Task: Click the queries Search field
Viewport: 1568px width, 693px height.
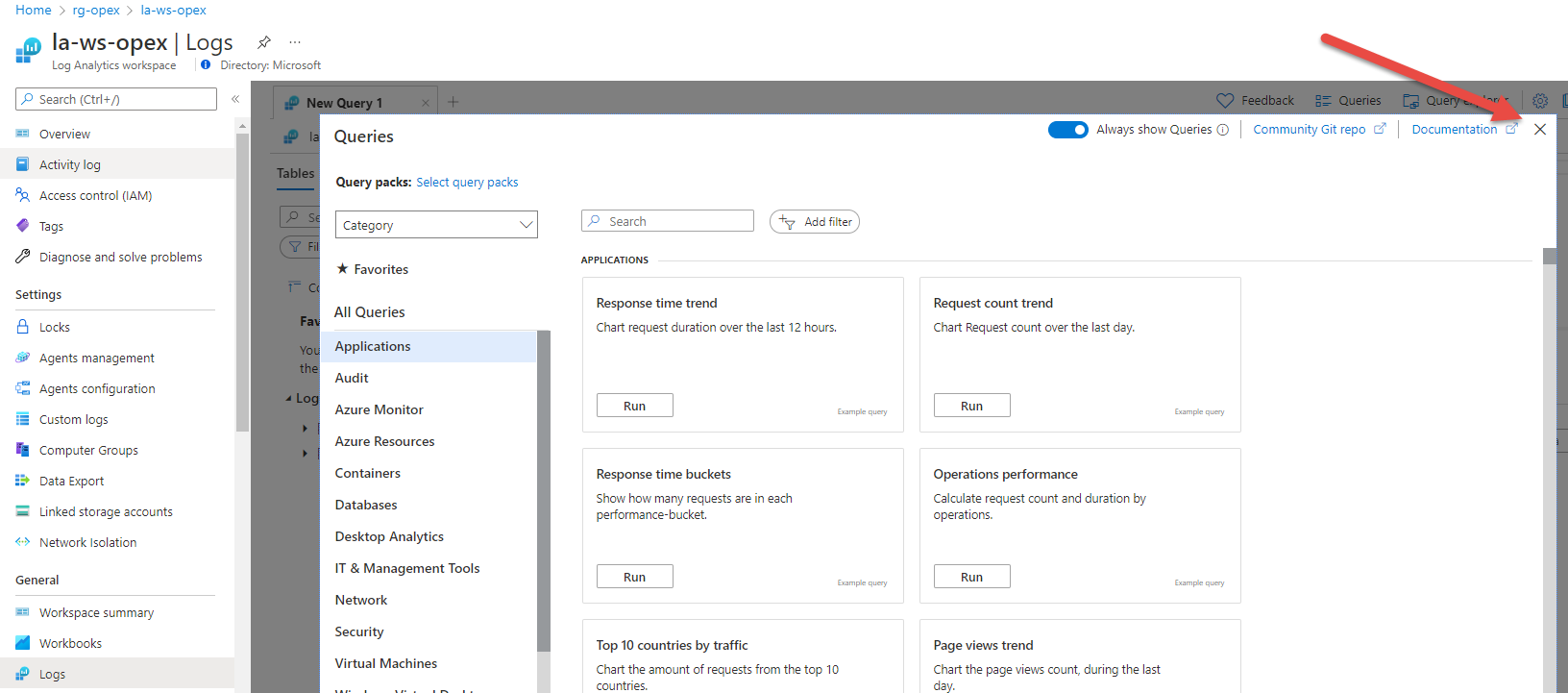Action: coord(668,221)
